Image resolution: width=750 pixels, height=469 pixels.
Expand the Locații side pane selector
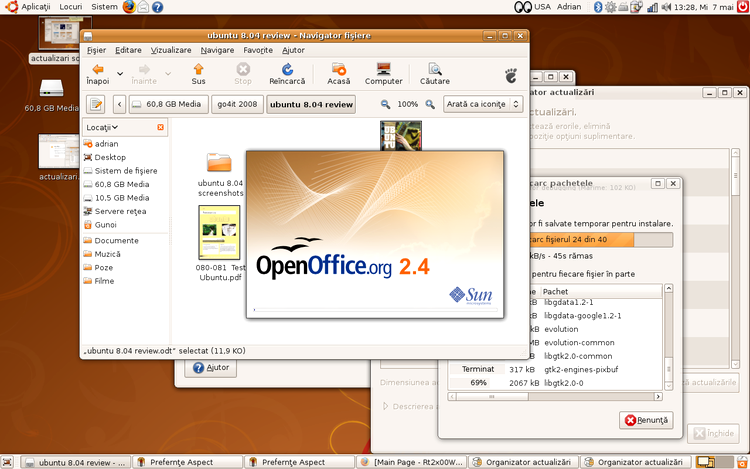tap(103, 127)
